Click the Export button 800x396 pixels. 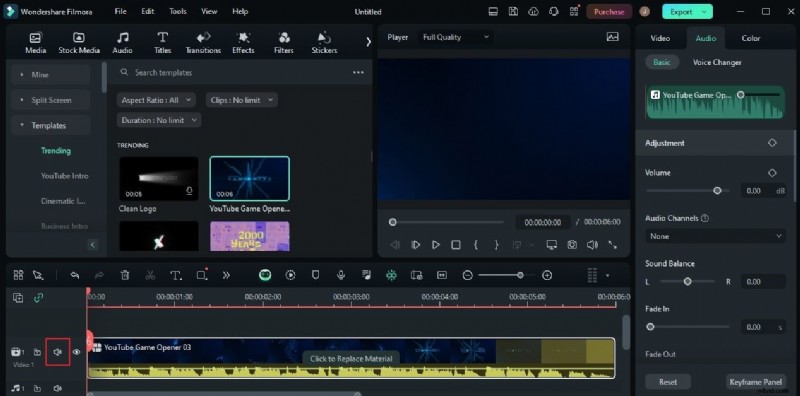click(x=687, y=12)
